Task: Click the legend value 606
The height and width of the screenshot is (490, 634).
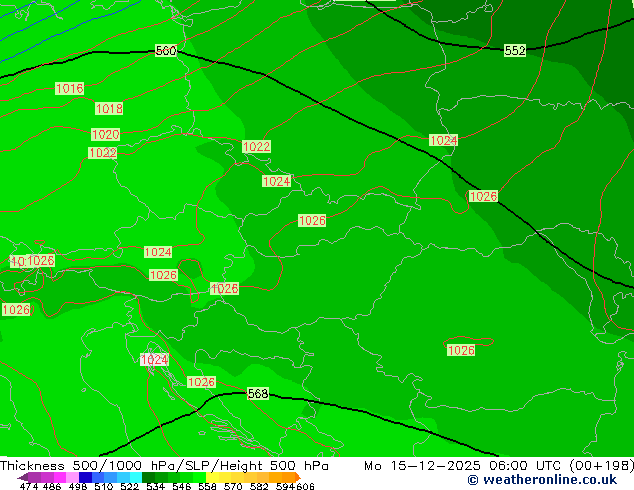Action: point(305,486)
